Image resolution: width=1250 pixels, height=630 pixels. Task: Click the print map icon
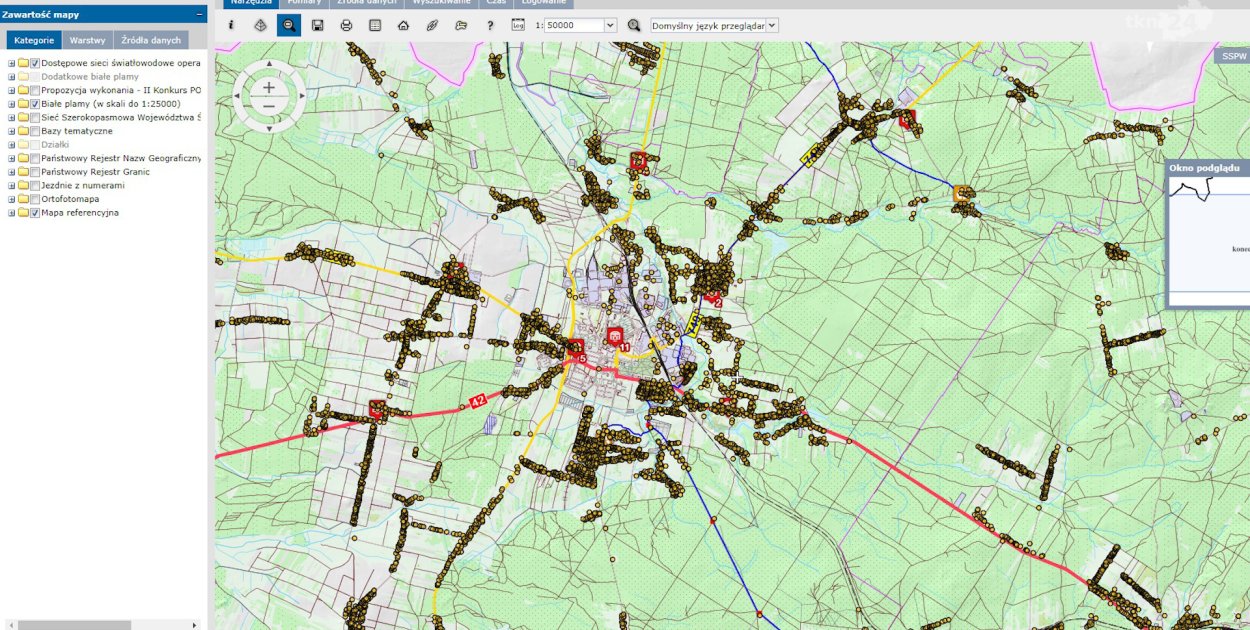(x=346, y=25)
